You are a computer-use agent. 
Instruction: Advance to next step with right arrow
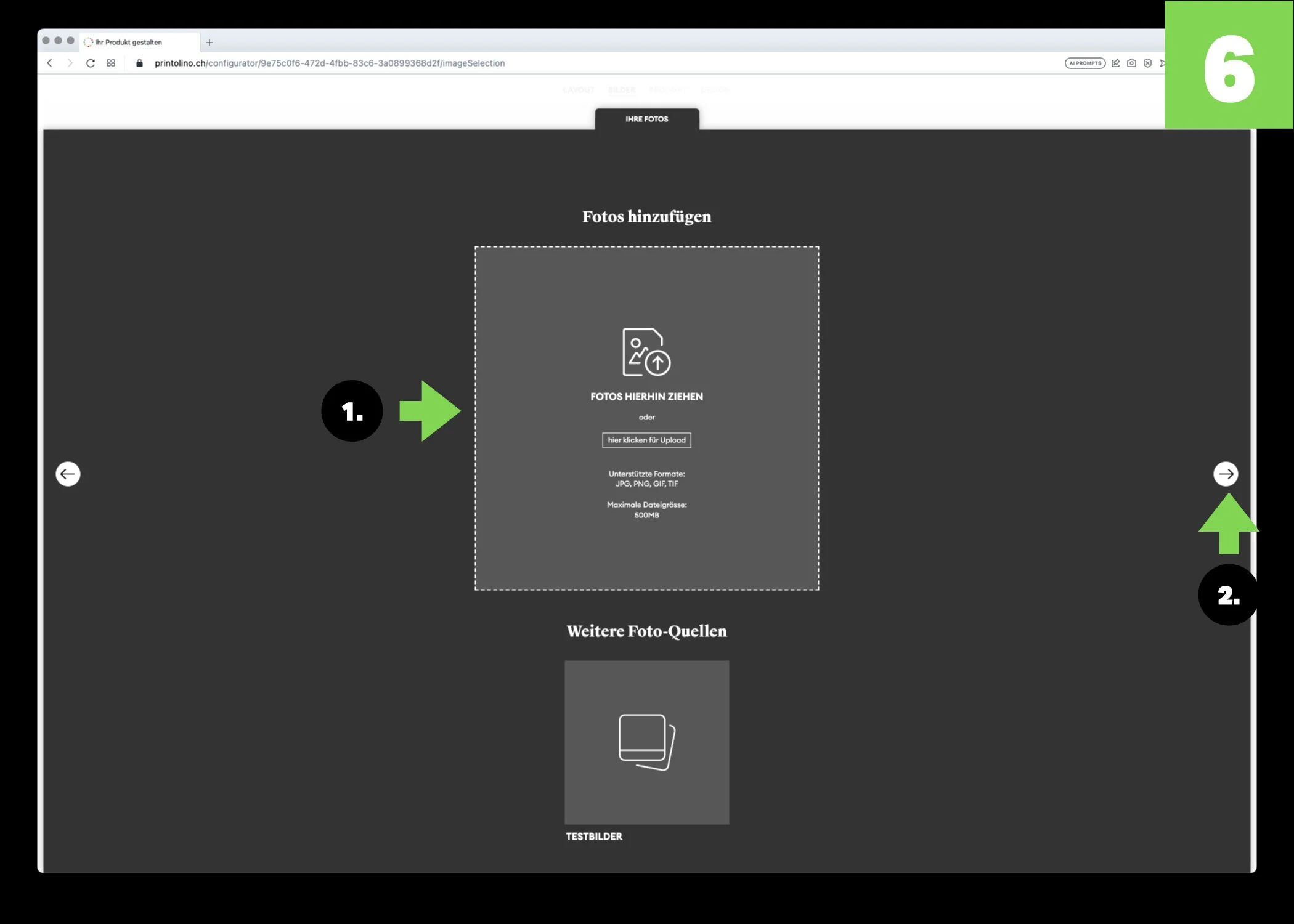coord(1225,474)
